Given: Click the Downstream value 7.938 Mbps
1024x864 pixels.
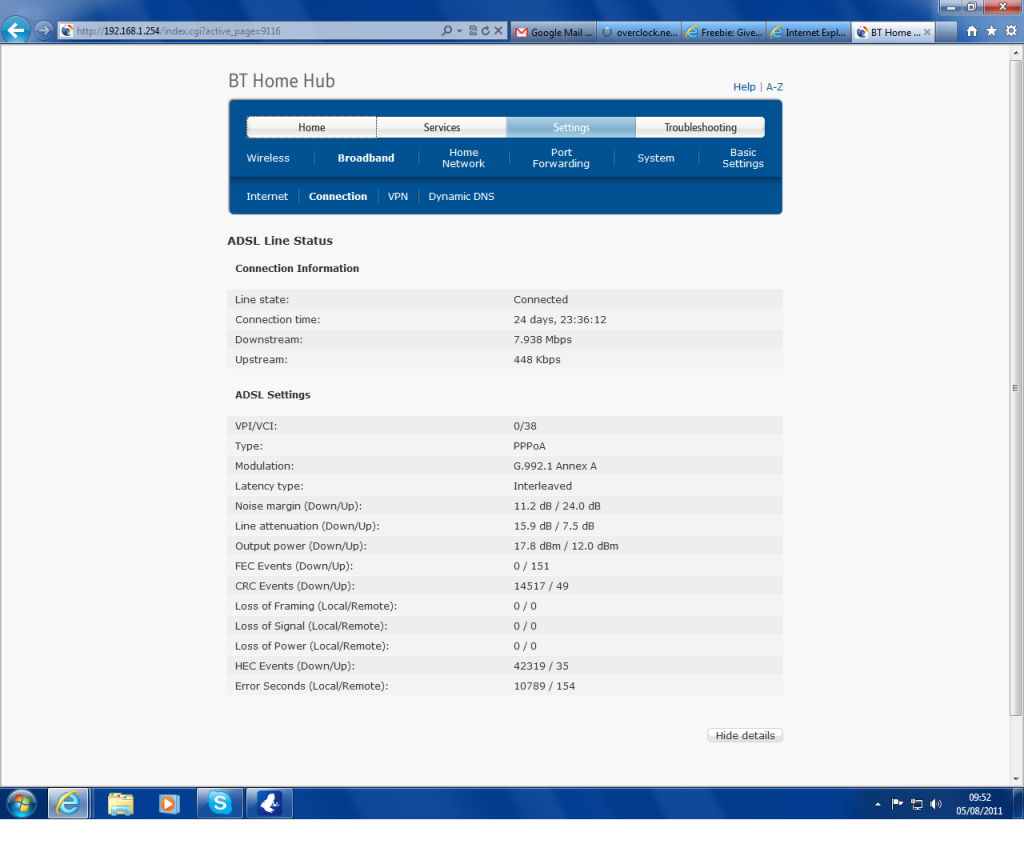Looking at the screenshot, I should pyautogui.click(x=542, y=340).
